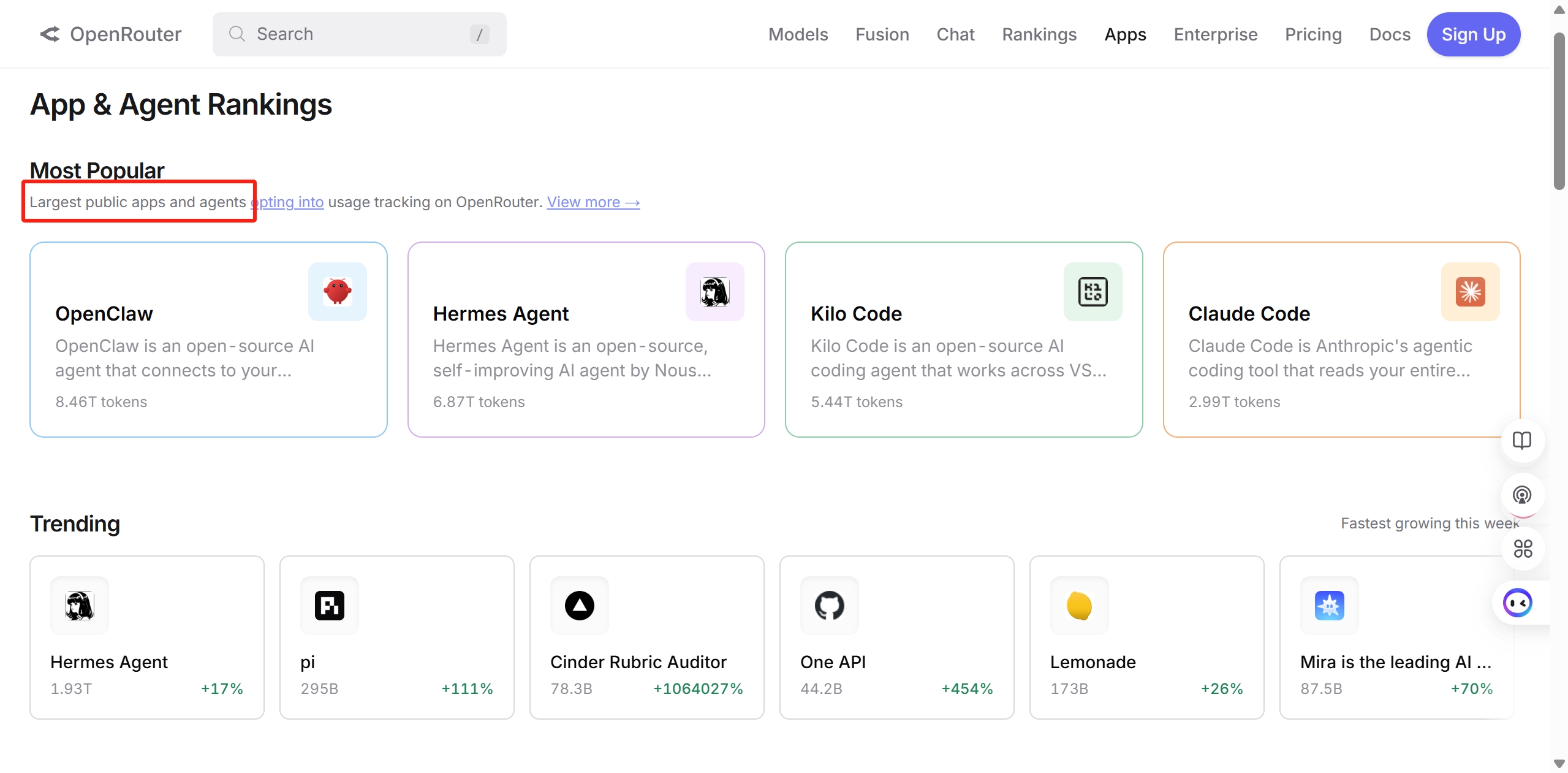Click the View more link

[x=593, y=202]
